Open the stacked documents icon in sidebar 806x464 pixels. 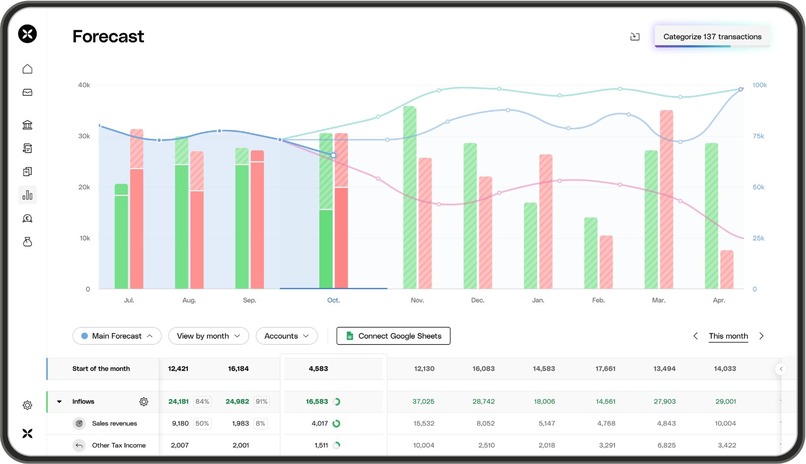pos(27,172)
